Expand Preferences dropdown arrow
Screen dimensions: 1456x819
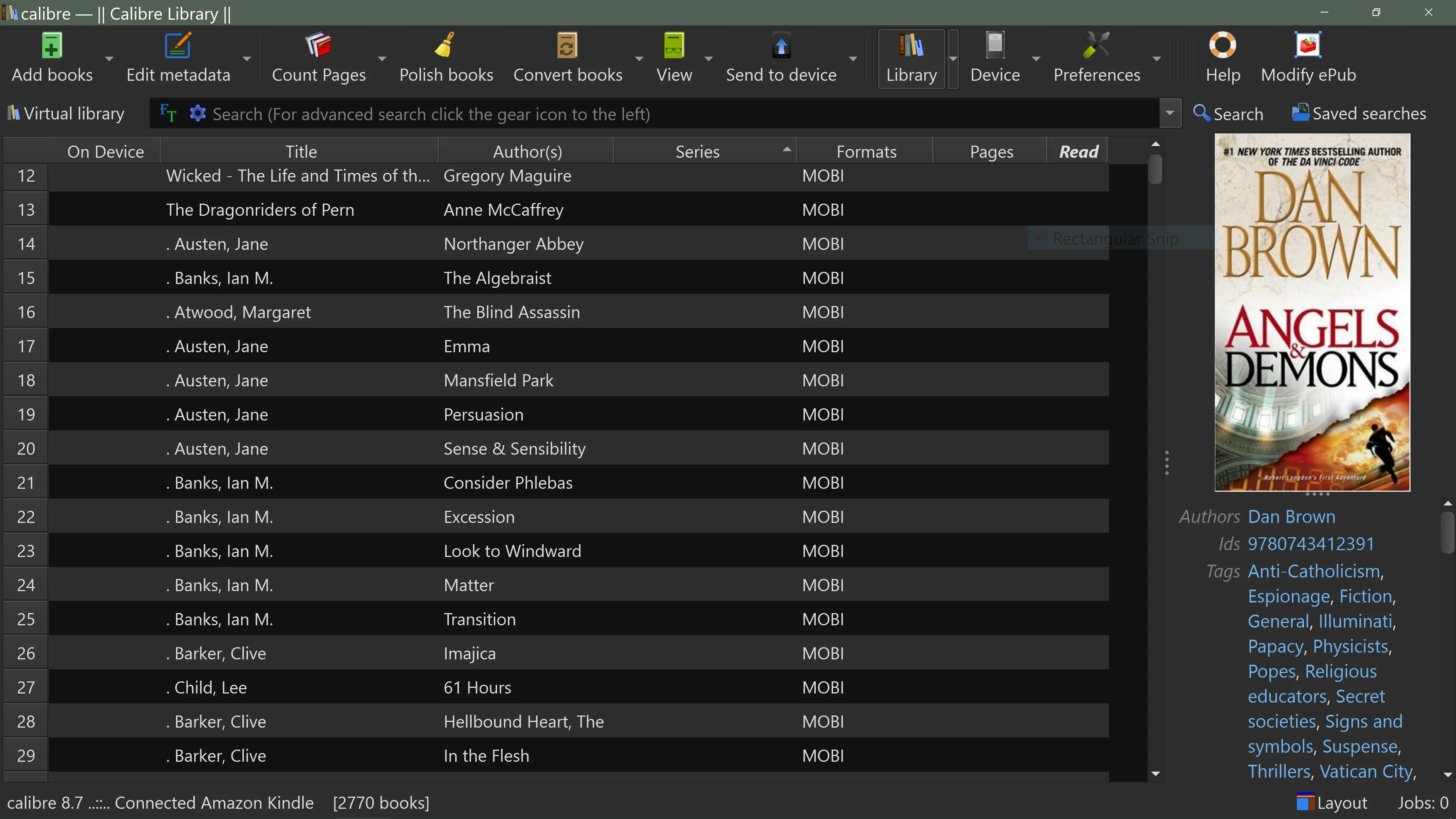pyautogui.click(x=1156, y=59)
